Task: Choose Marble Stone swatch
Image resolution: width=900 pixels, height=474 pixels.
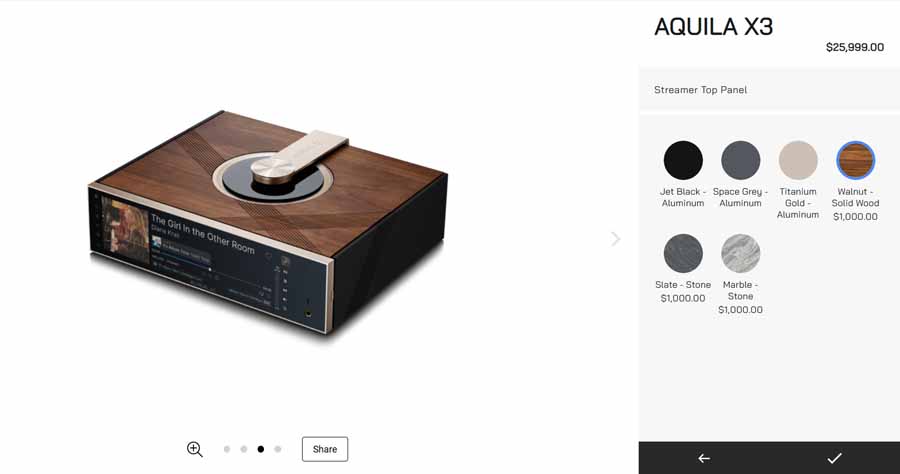Action: click(740, 253)
